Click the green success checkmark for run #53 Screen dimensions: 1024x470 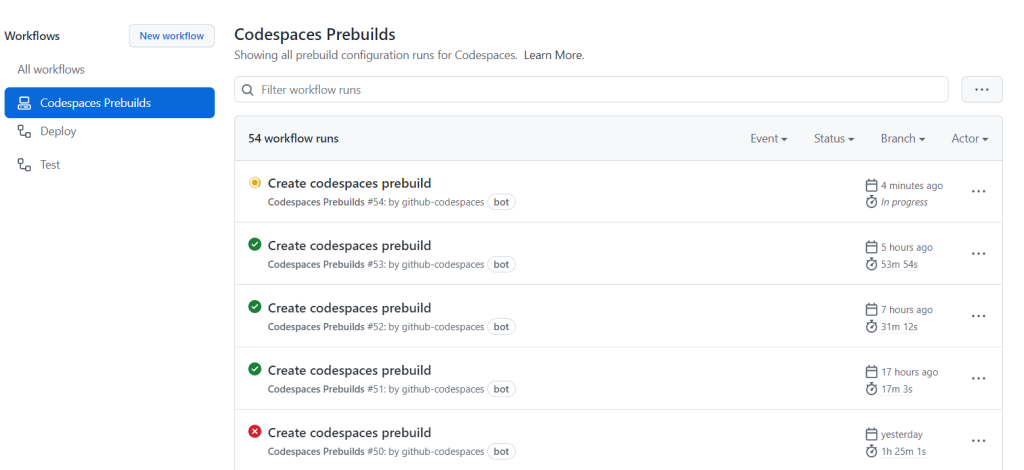tap(255, 245)
